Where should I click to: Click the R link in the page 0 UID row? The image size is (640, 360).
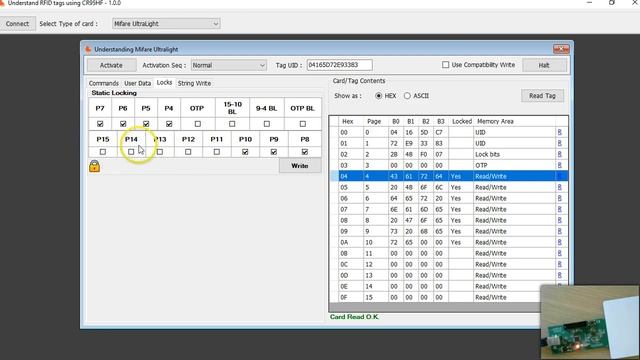[x=560, y=132]
